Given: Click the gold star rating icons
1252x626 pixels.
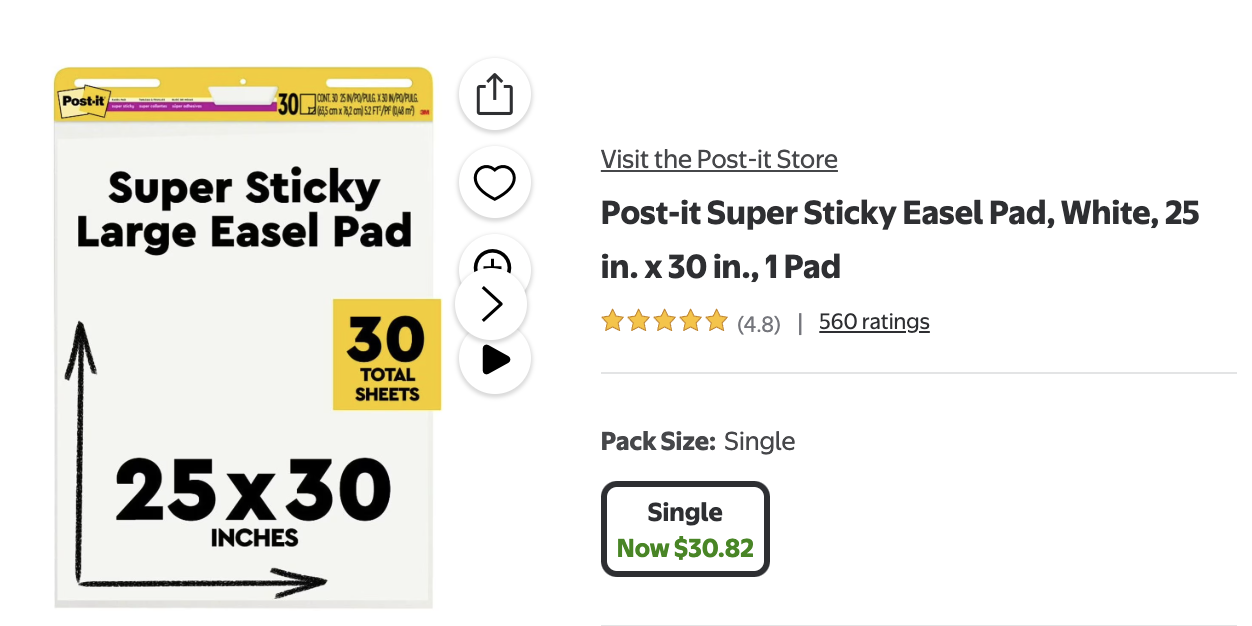Looking at the screenshot, I should [664, 322].
